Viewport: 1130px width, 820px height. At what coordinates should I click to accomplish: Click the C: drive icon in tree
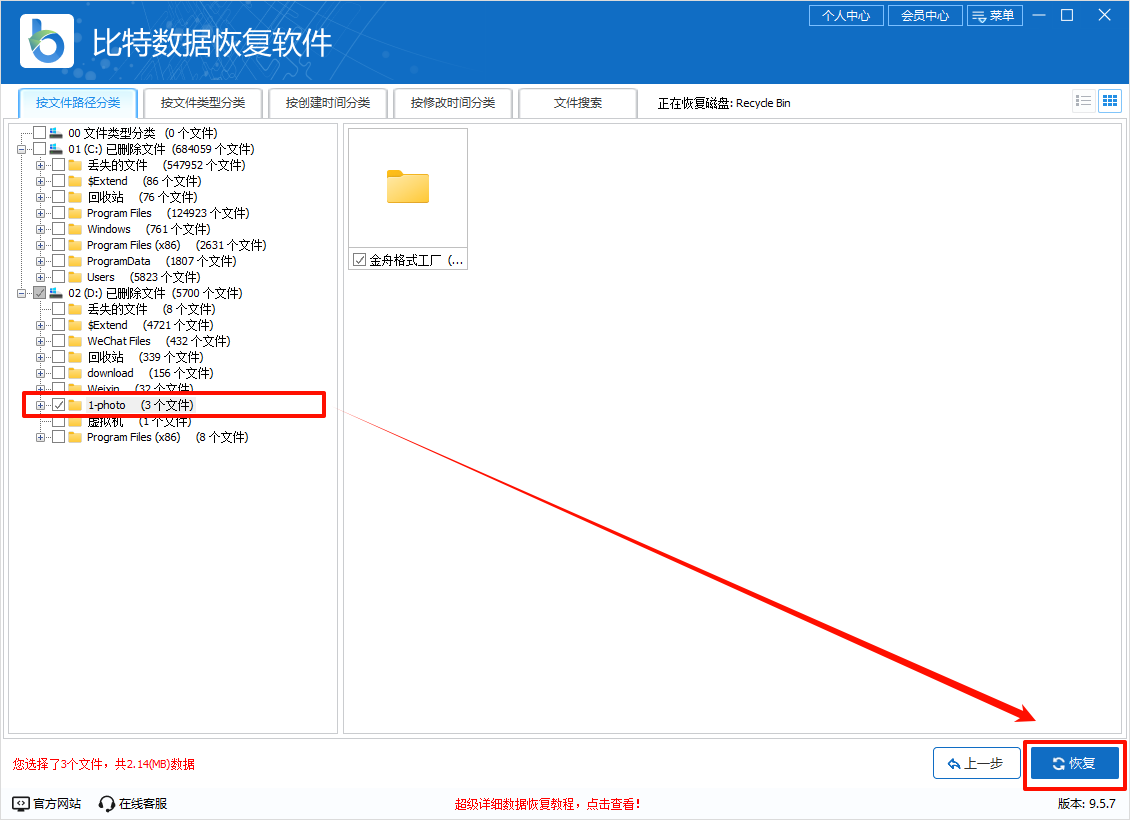[x=56, y=149]
